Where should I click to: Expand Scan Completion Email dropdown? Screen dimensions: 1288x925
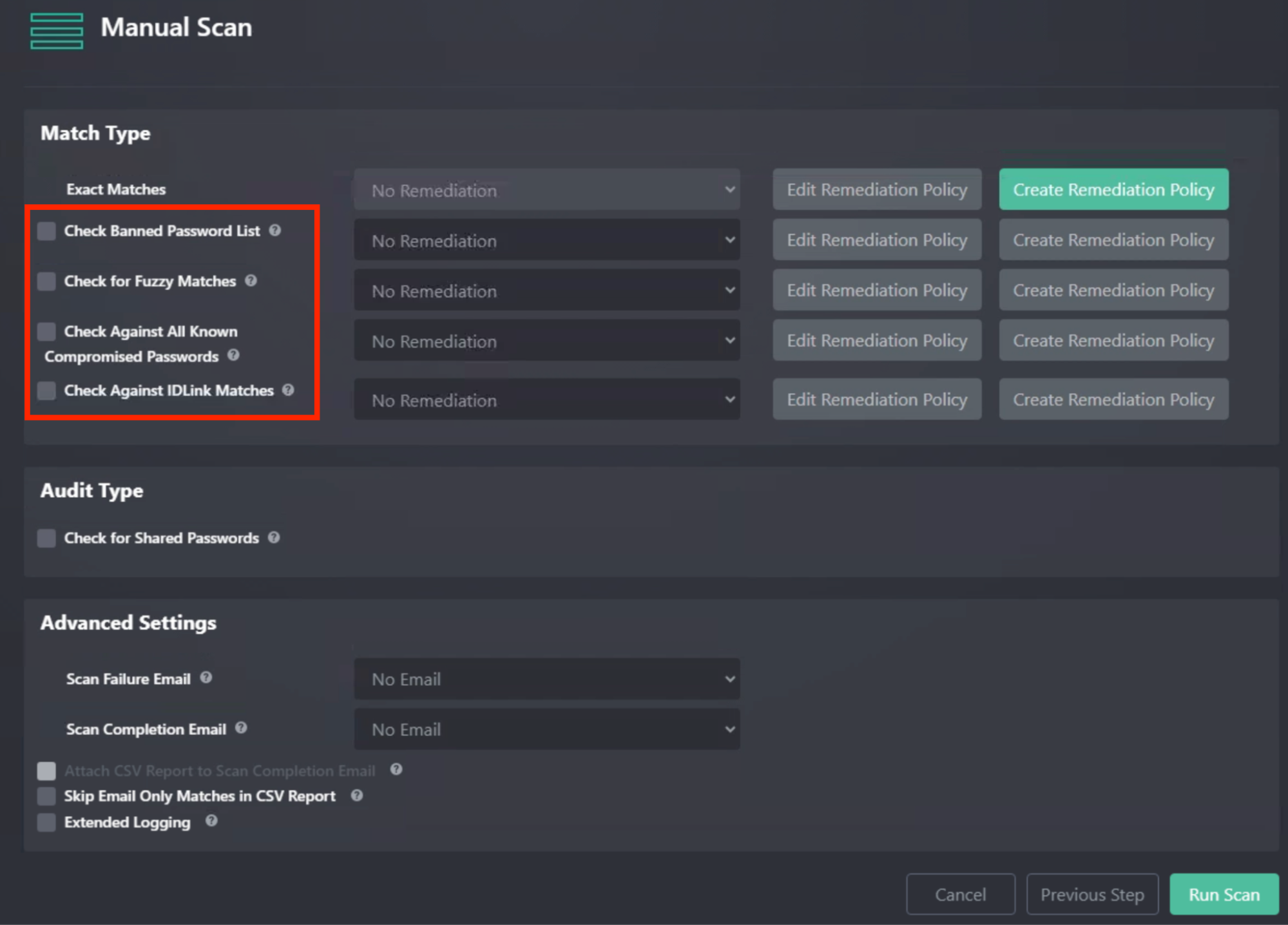(x=546, y=729)
